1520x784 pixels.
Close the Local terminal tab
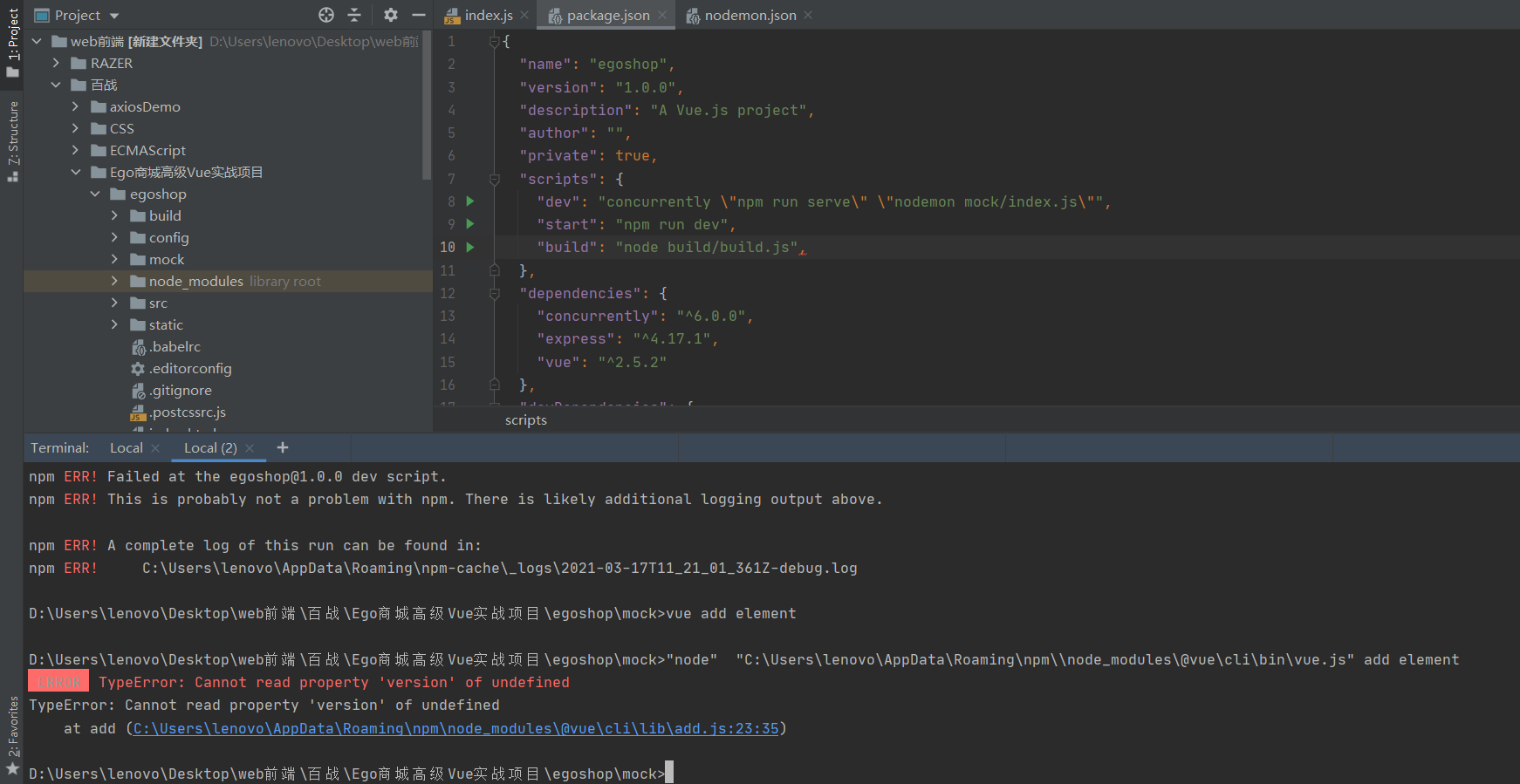click(155, 448)
